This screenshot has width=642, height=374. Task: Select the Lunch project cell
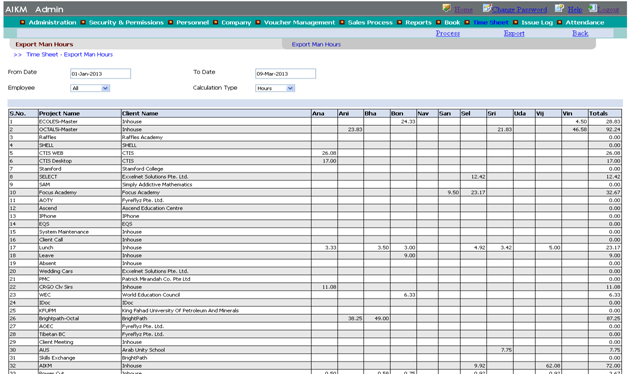[80, 248]
